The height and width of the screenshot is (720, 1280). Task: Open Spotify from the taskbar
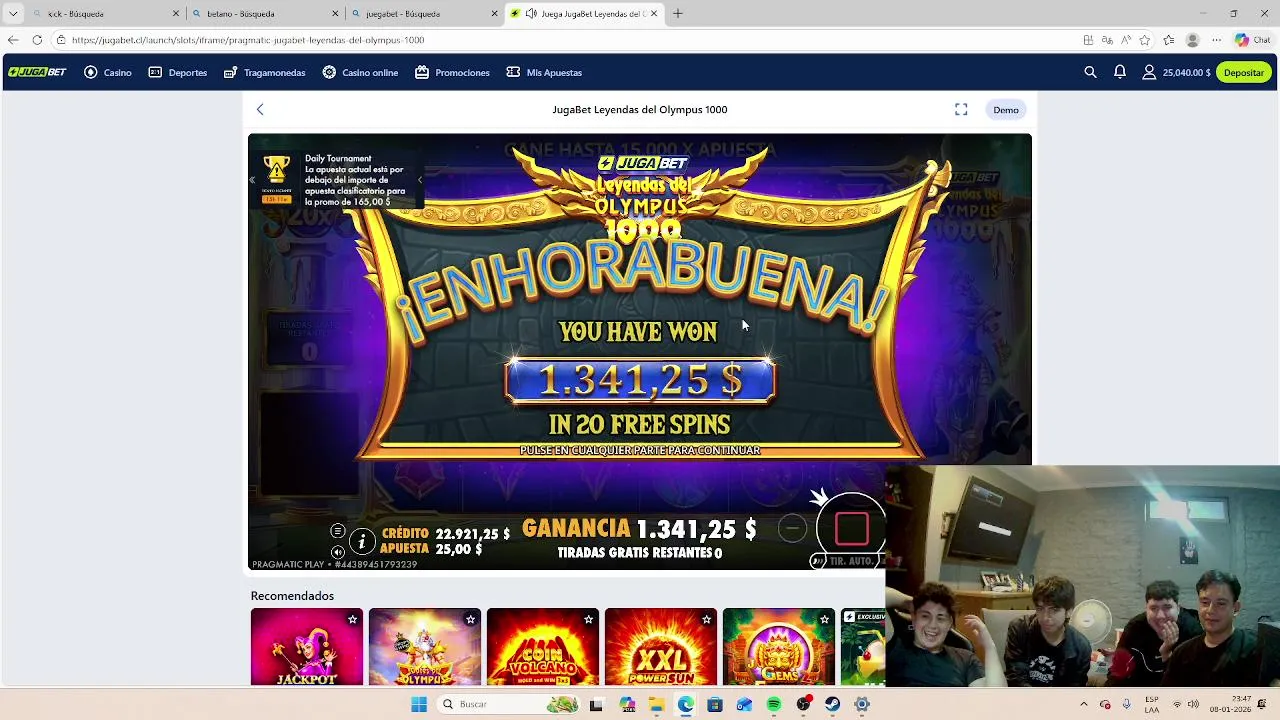click(x=774, y=705)
